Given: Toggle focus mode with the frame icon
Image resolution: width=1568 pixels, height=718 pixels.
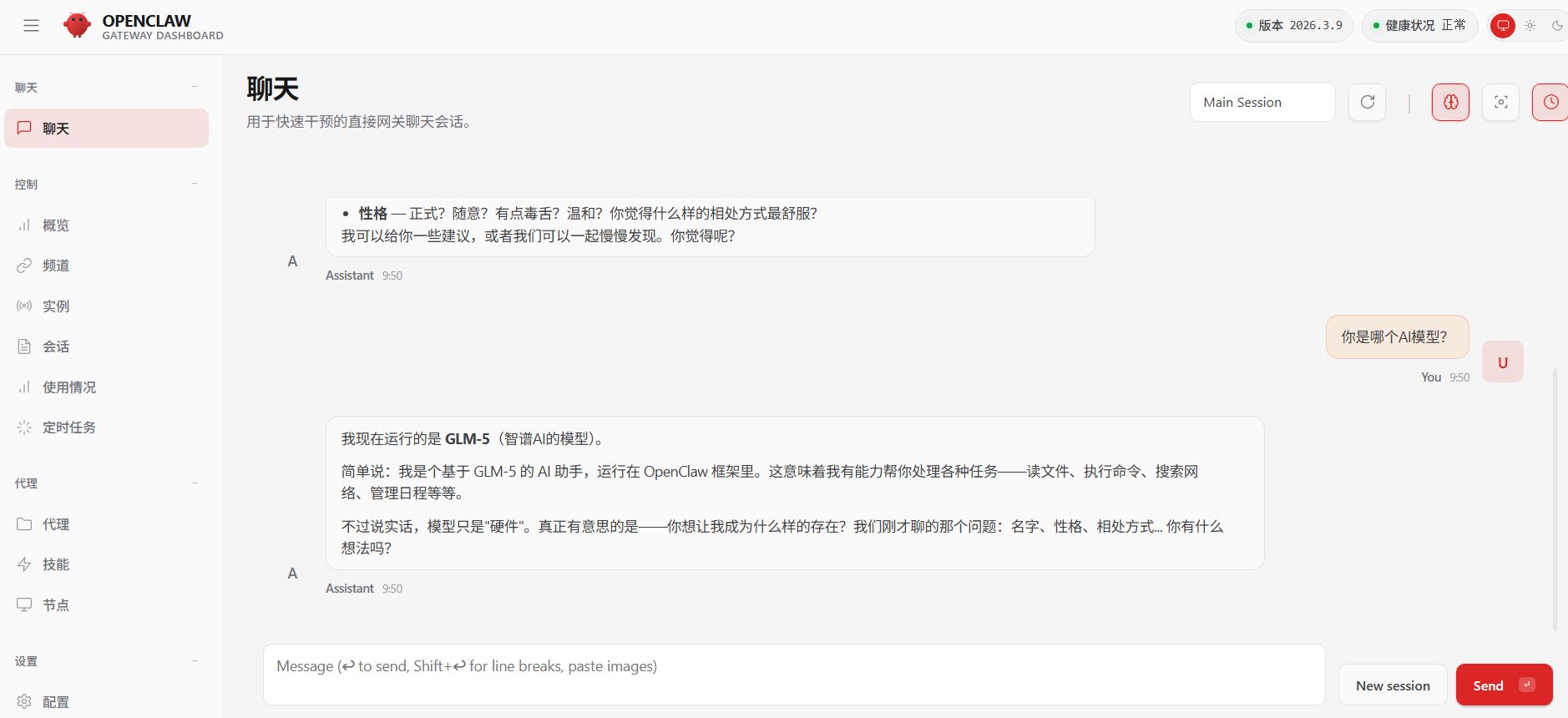Looking at the screenshot, I should (1500, 102).
